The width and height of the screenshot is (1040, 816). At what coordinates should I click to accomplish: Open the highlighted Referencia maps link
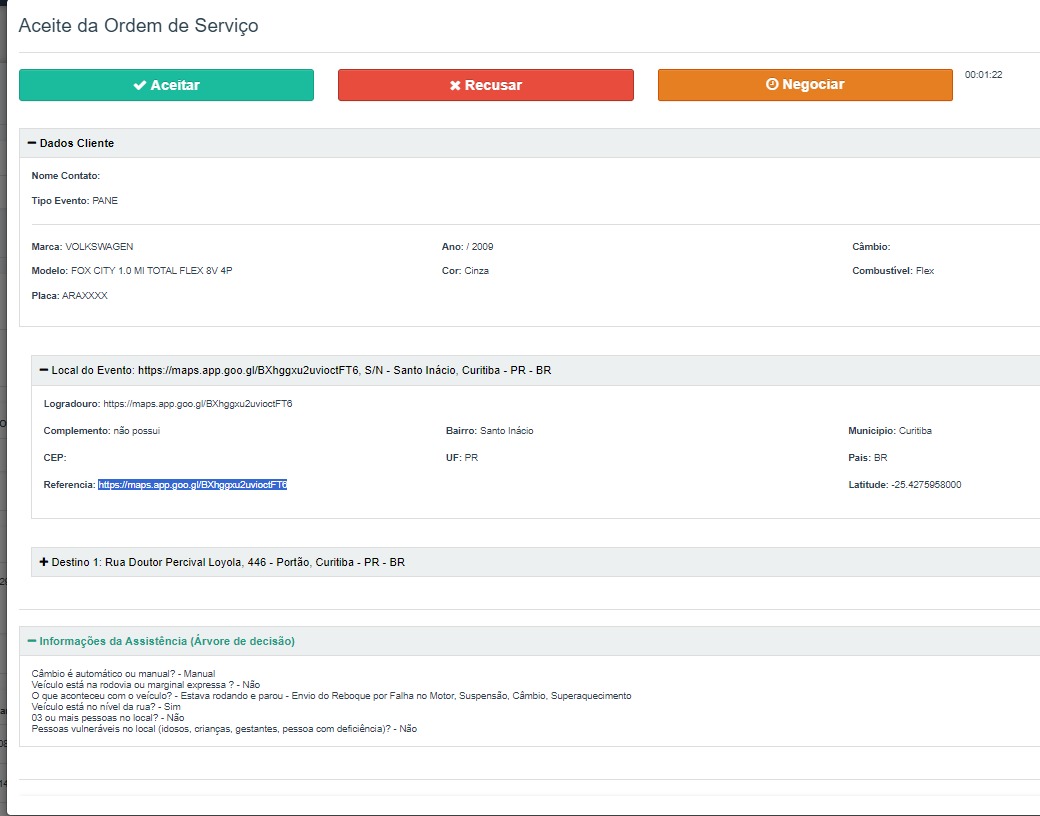(192, 485)
